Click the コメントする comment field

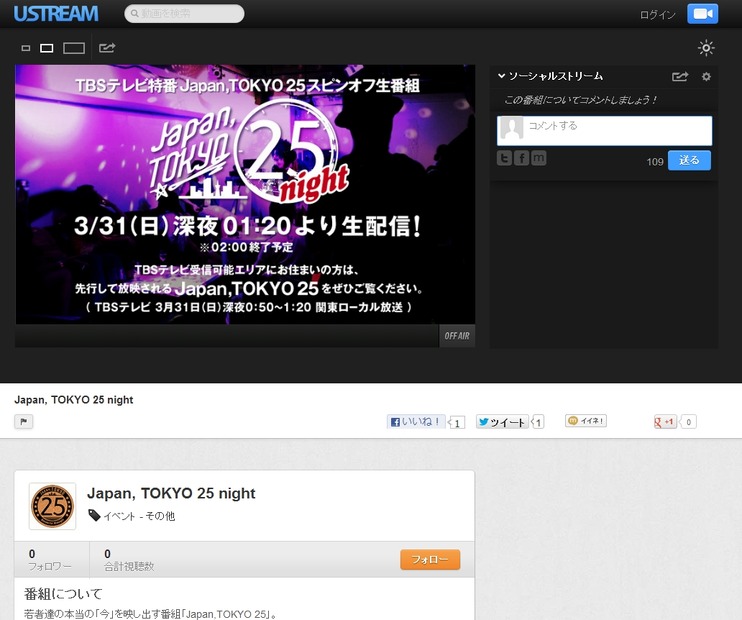604,131
